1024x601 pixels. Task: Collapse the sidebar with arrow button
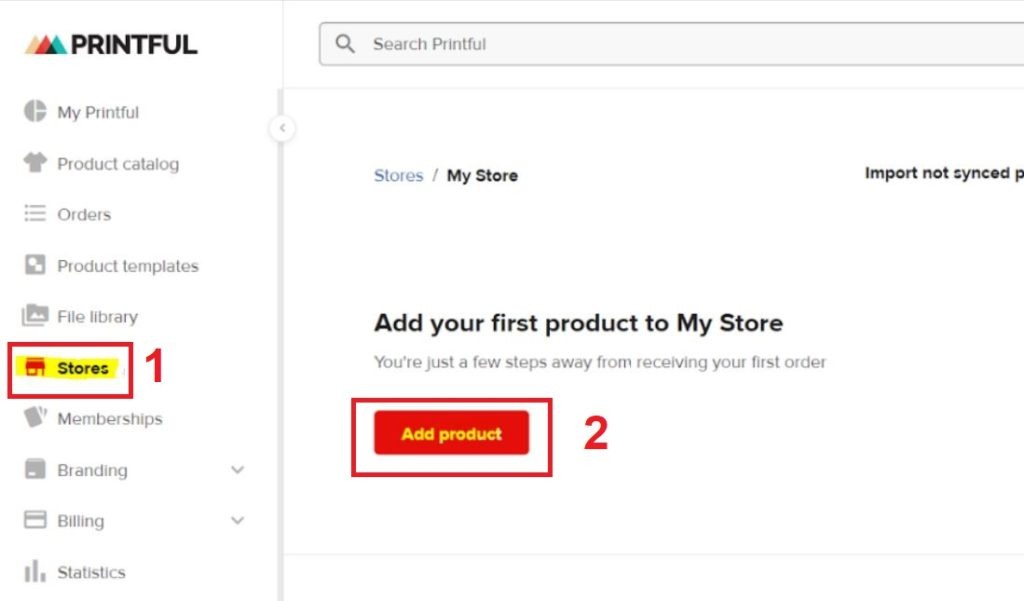pyautogui.click(x=282, y=128)
